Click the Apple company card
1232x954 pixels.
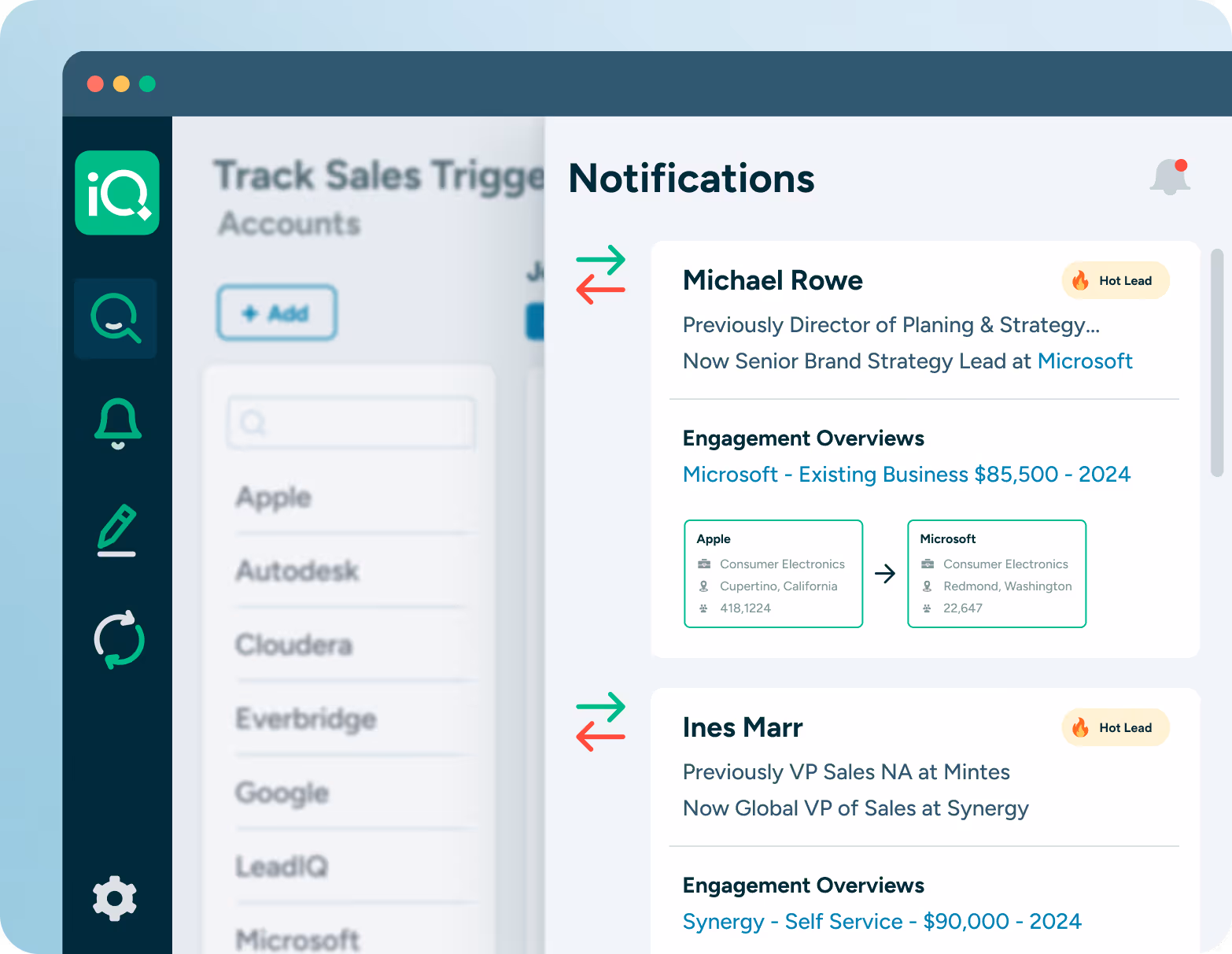pyautogui.click(x=773, y=574)
